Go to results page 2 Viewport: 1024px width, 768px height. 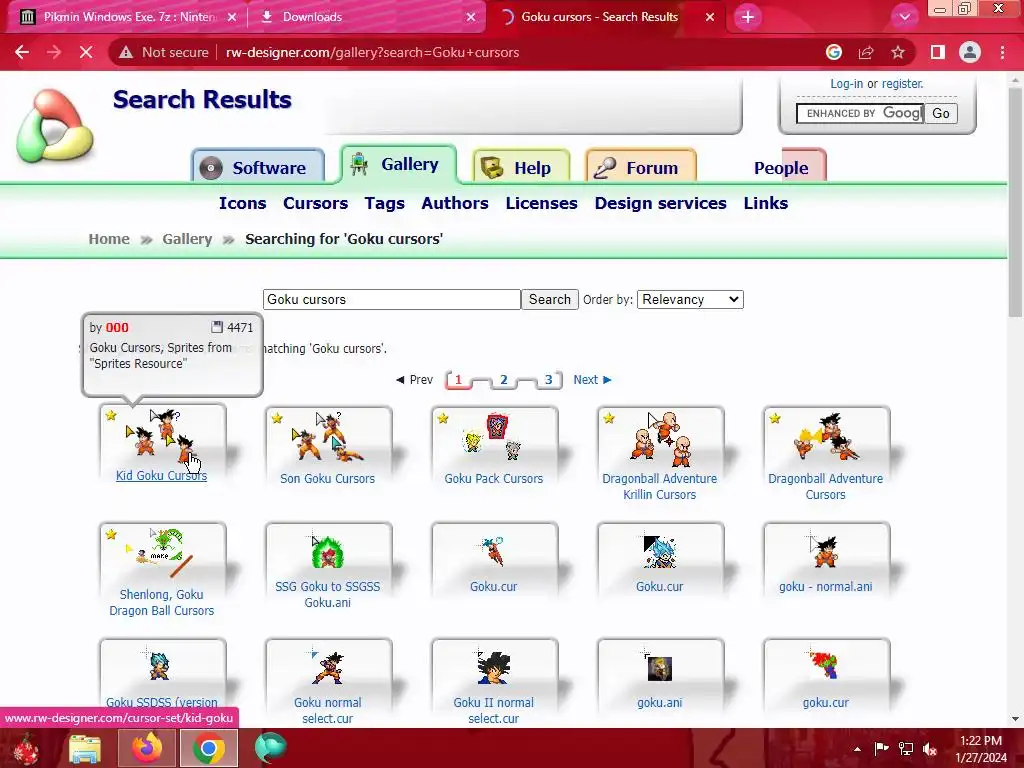504,379
